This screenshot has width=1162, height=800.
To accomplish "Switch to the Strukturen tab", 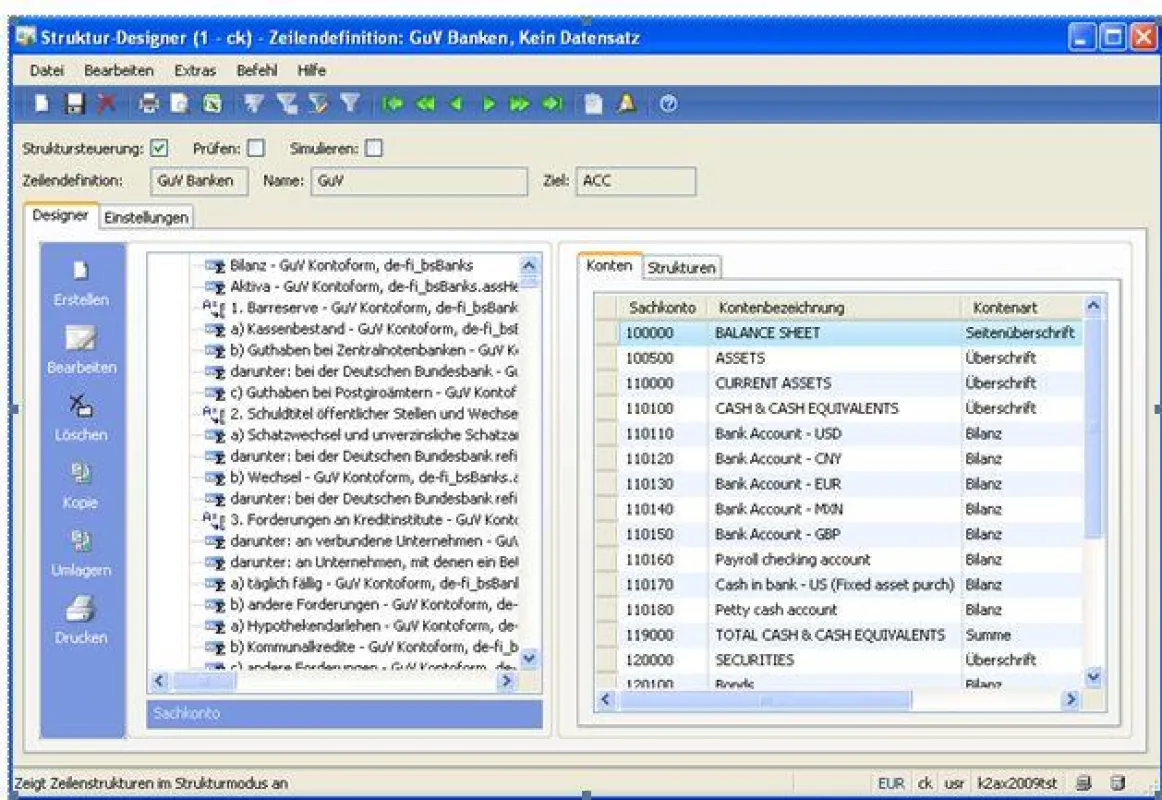I will pos(681,267).
